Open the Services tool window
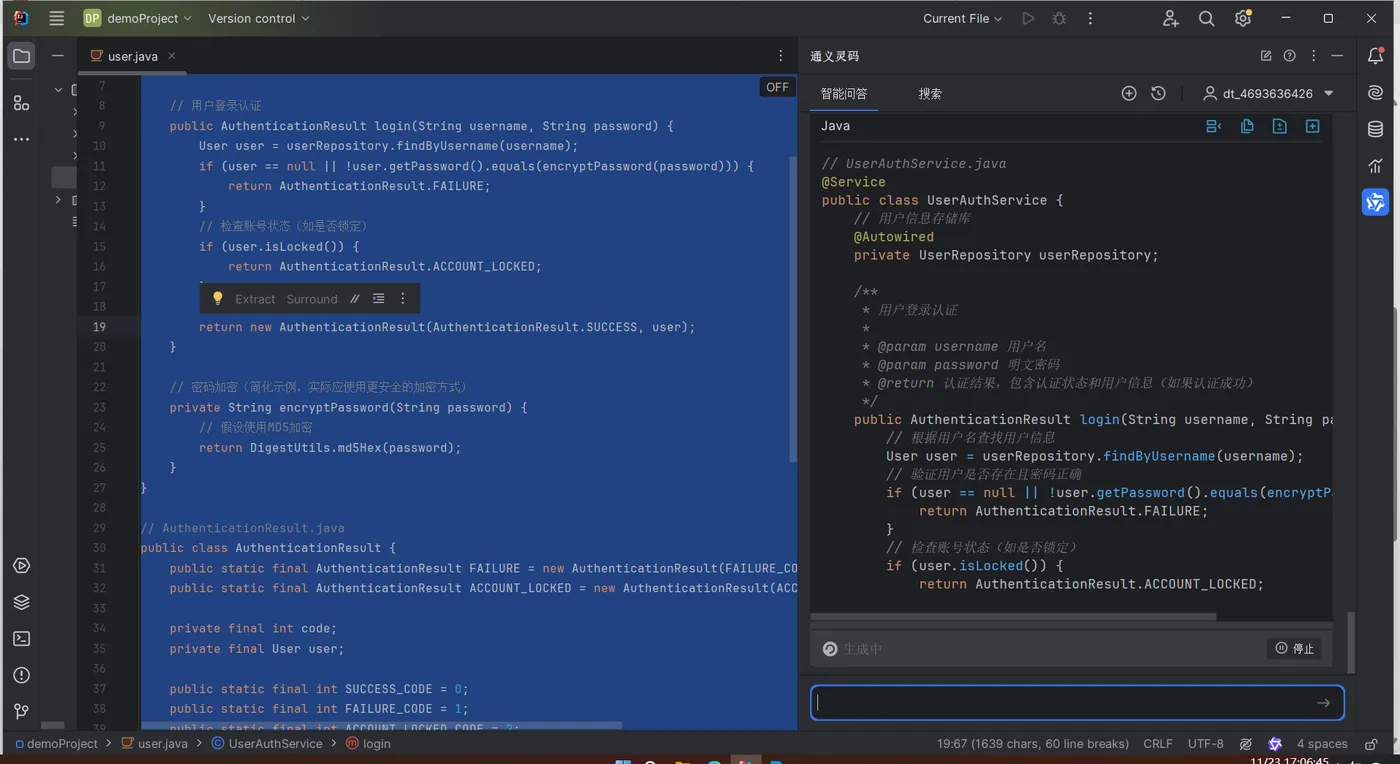The height and width of the screenshot is (764, 1400). tap(21, 566)
